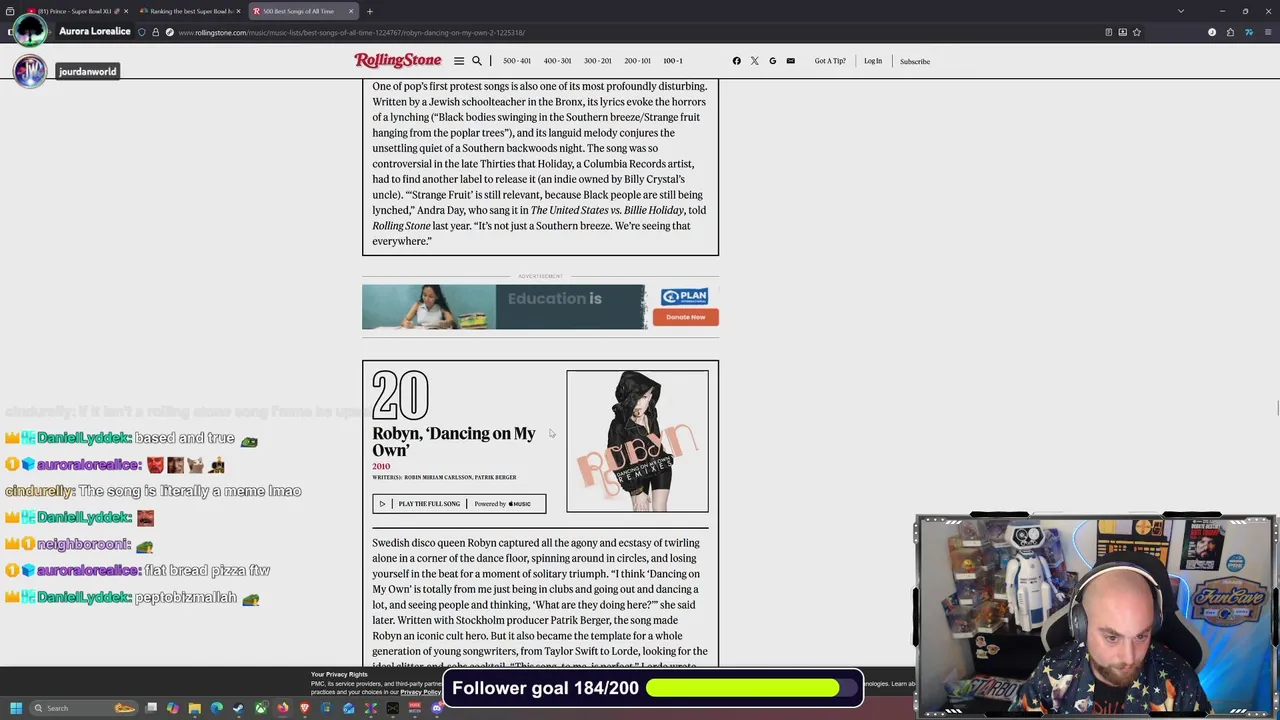Open the Windows Start menu
The image size is (1280, 720).
tap(16, 708)
